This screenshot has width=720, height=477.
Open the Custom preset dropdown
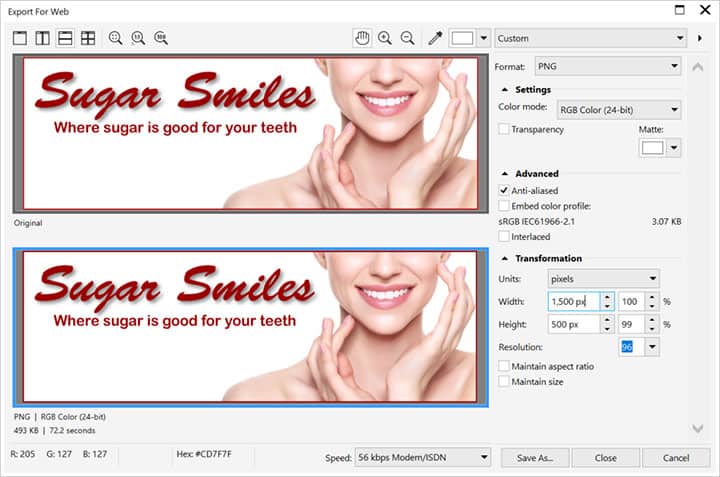click(x=591, y=38)
